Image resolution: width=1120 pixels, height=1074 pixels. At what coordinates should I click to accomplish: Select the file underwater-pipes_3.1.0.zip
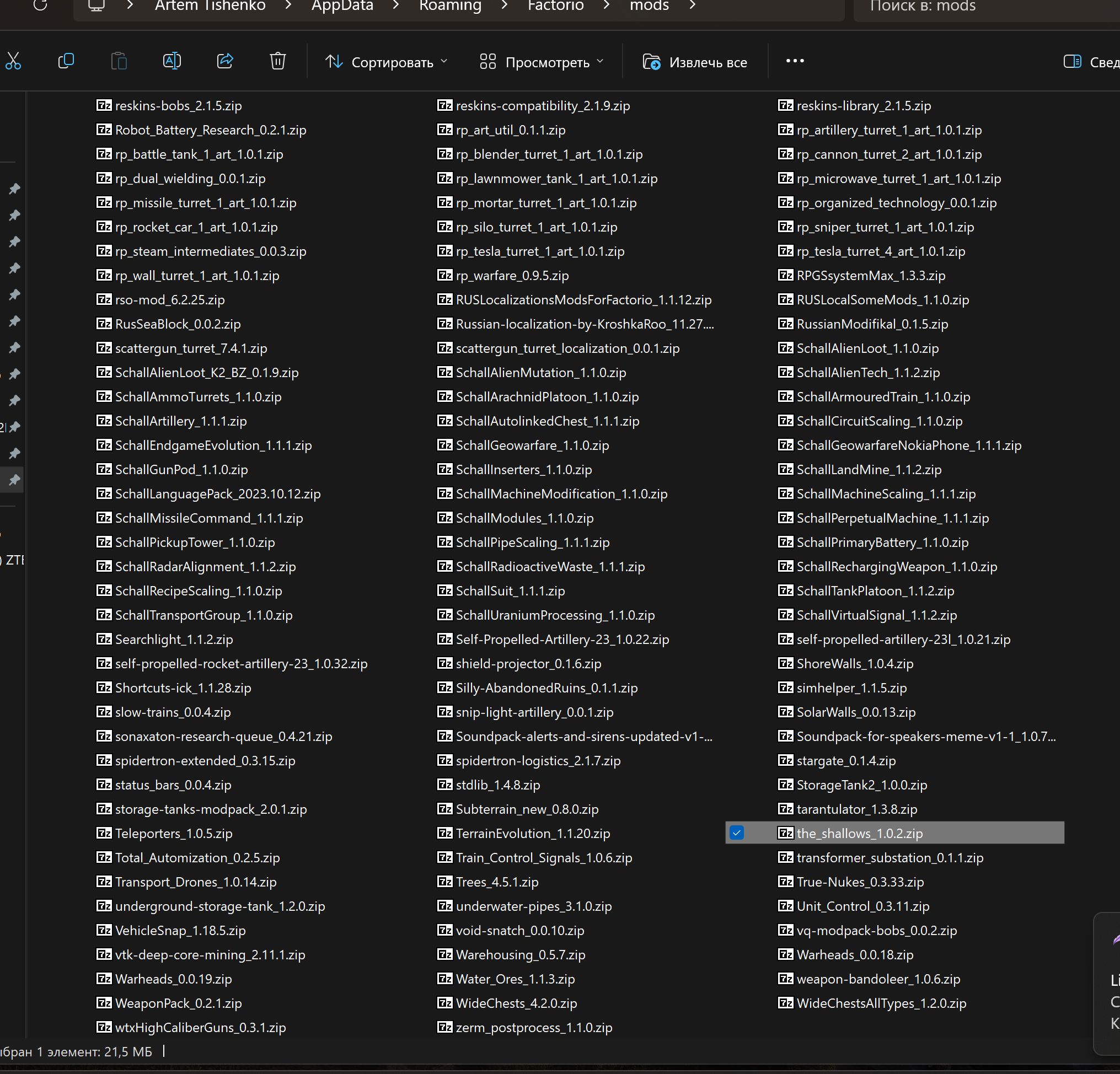[x=534, y=906]
